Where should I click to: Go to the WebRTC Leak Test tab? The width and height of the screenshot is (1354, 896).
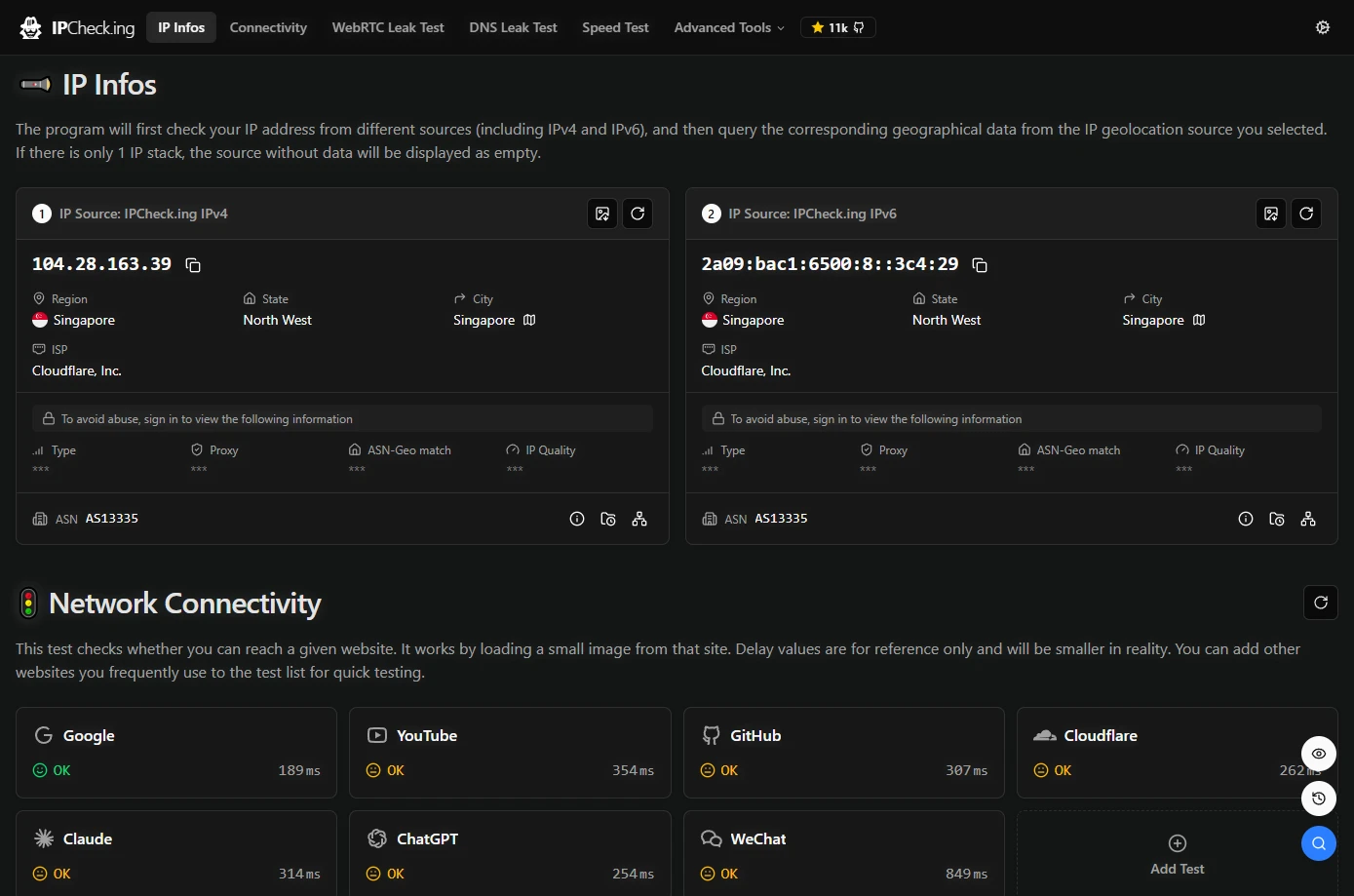388,27
